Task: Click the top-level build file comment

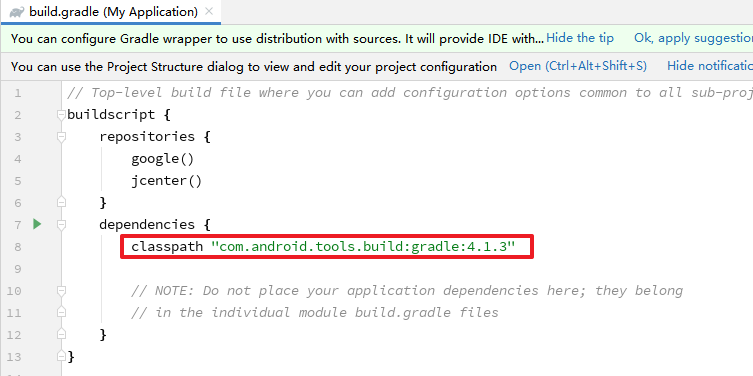Action: (410, 92)
